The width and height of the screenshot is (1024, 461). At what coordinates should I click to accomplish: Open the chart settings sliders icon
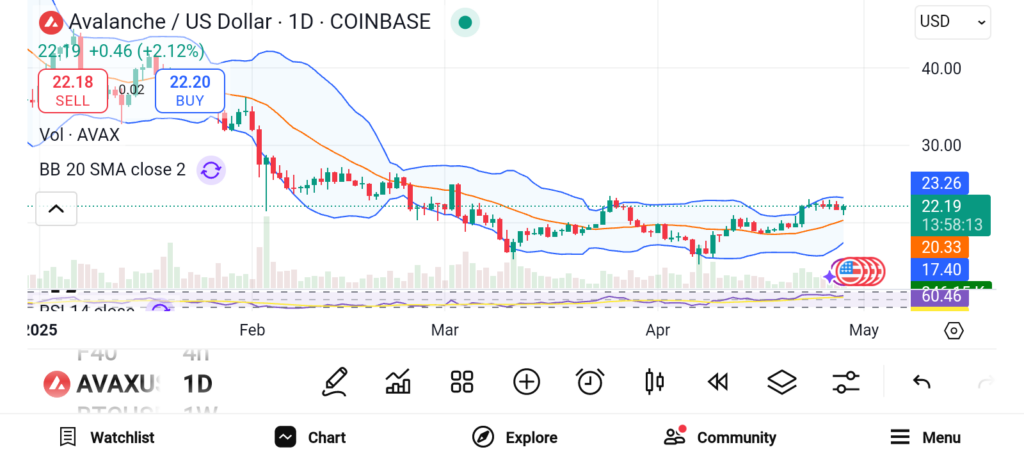(846, 381)
